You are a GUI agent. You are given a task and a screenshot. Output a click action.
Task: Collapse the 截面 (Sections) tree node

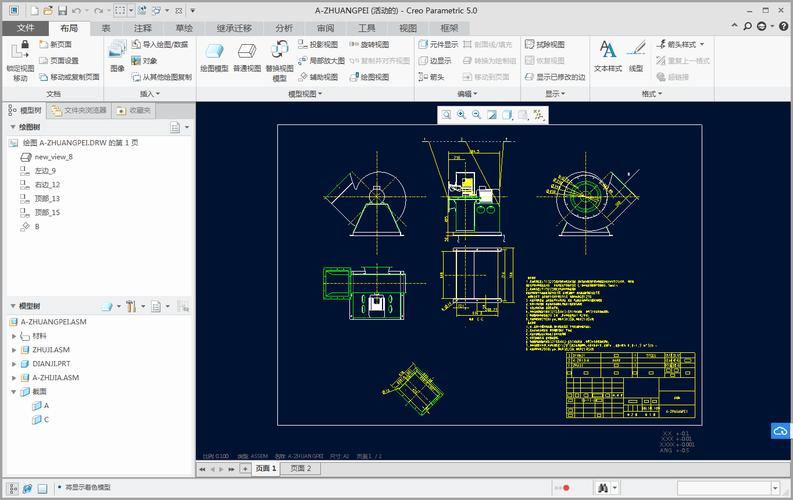coord(14,391)
